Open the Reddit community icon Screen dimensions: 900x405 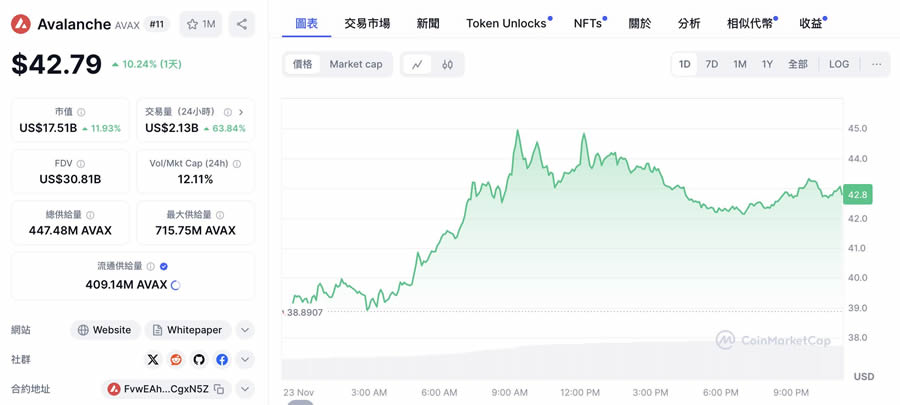[176, 359]
